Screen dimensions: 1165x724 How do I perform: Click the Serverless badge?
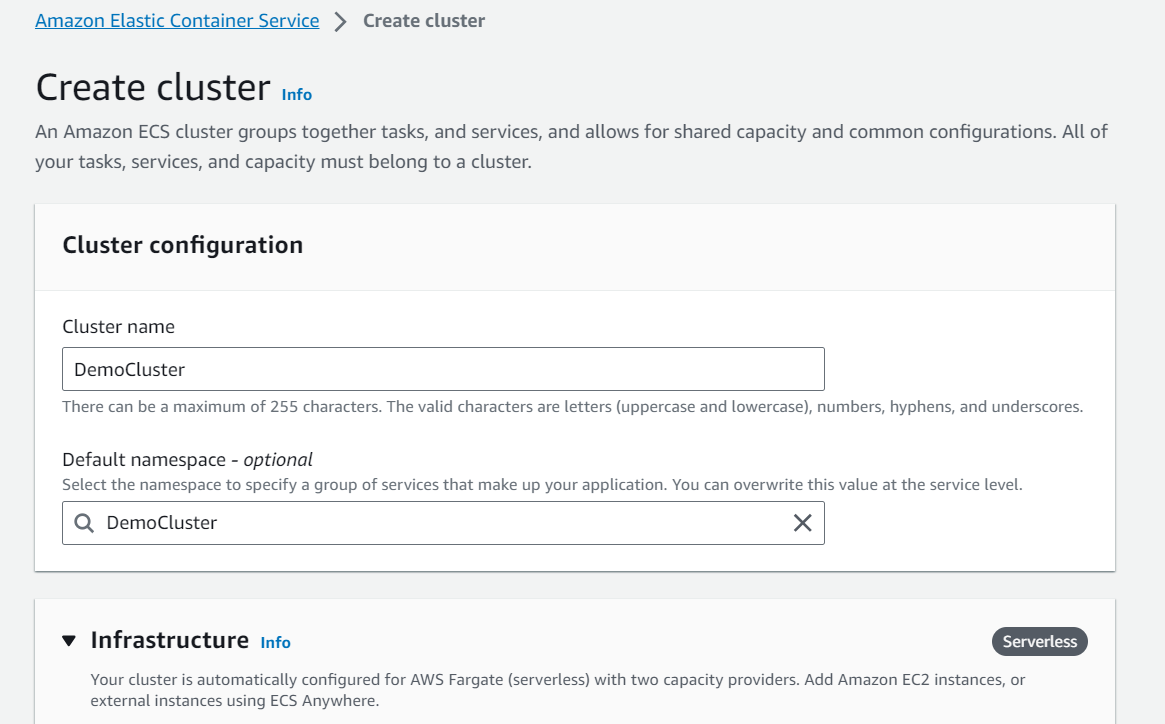click(x=1039, y=641)
